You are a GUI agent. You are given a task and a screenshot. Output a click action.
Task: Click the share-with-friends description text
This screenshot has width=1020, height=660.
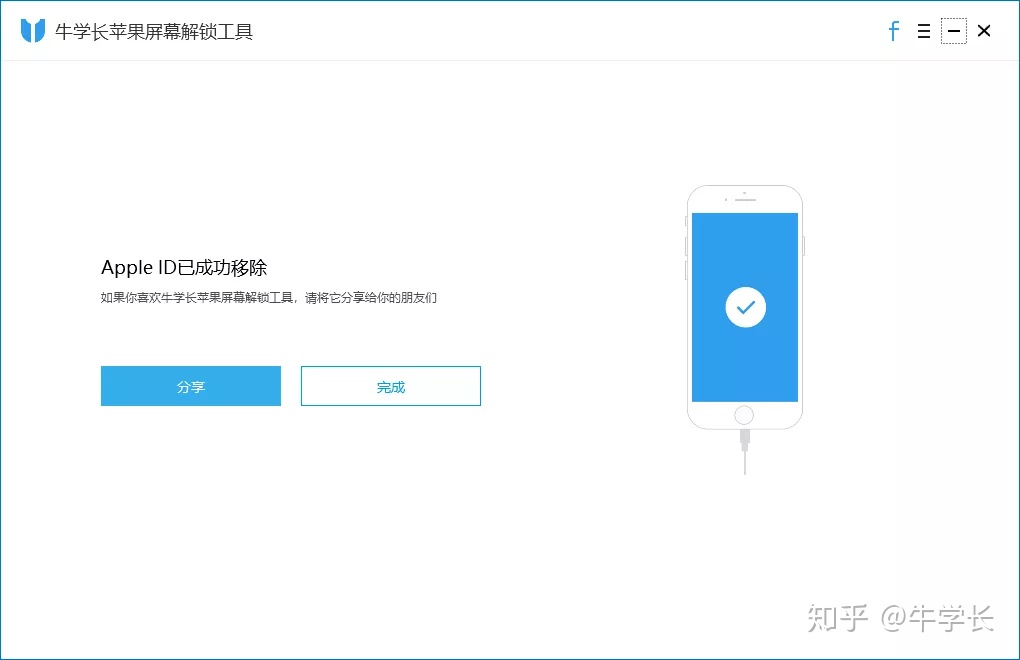[x=269, y=298]
